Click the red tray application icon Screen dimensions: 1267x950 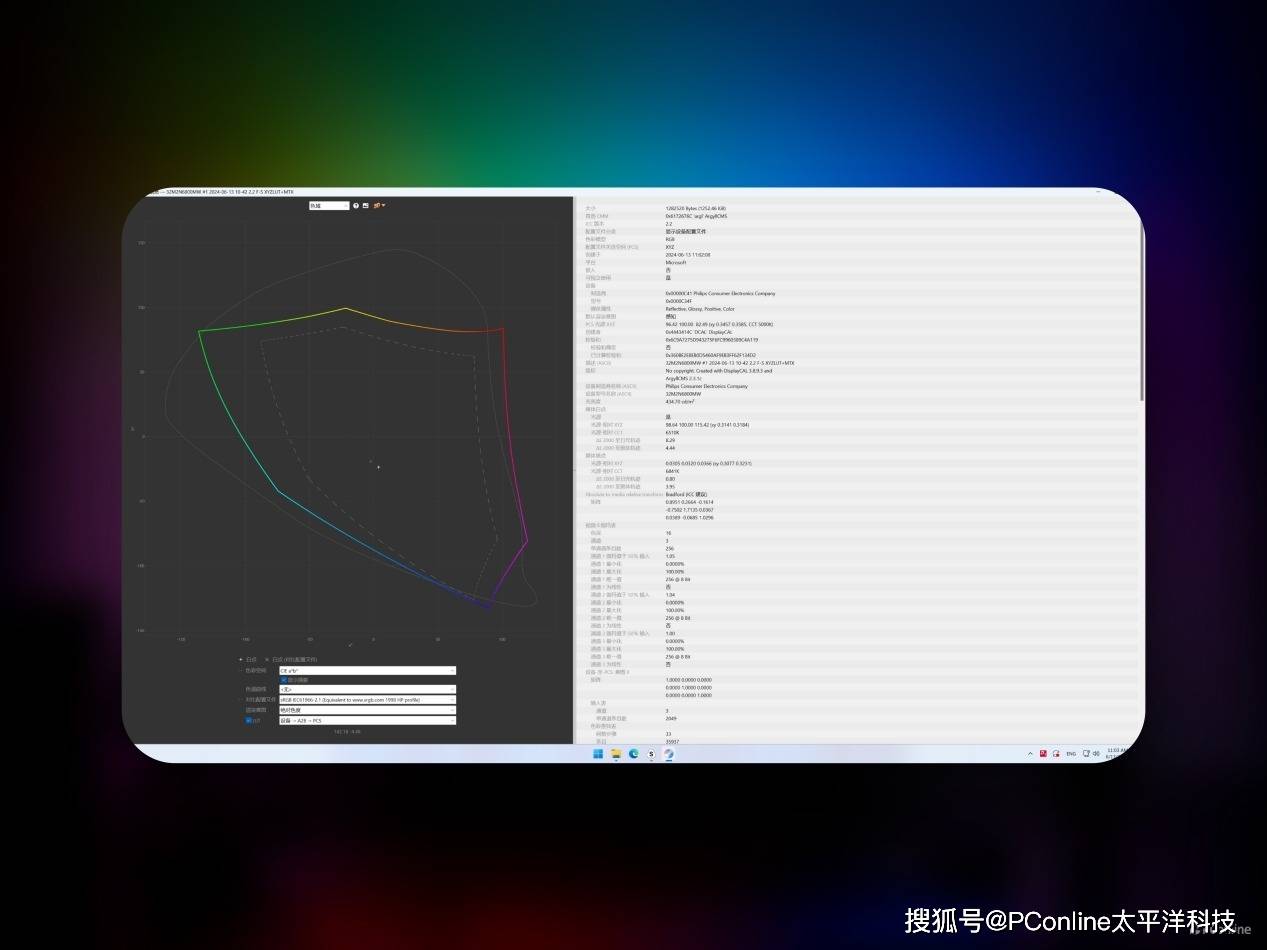click(1043, 753)
